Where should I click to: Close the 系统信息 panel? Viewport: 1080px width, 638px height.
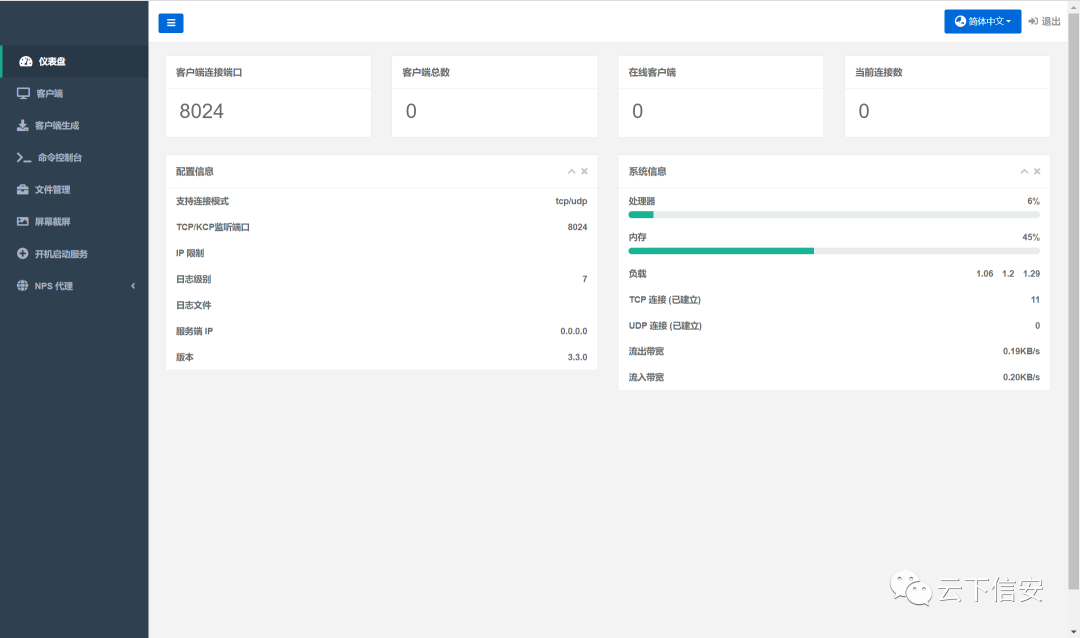click(x=1037, y=172)
